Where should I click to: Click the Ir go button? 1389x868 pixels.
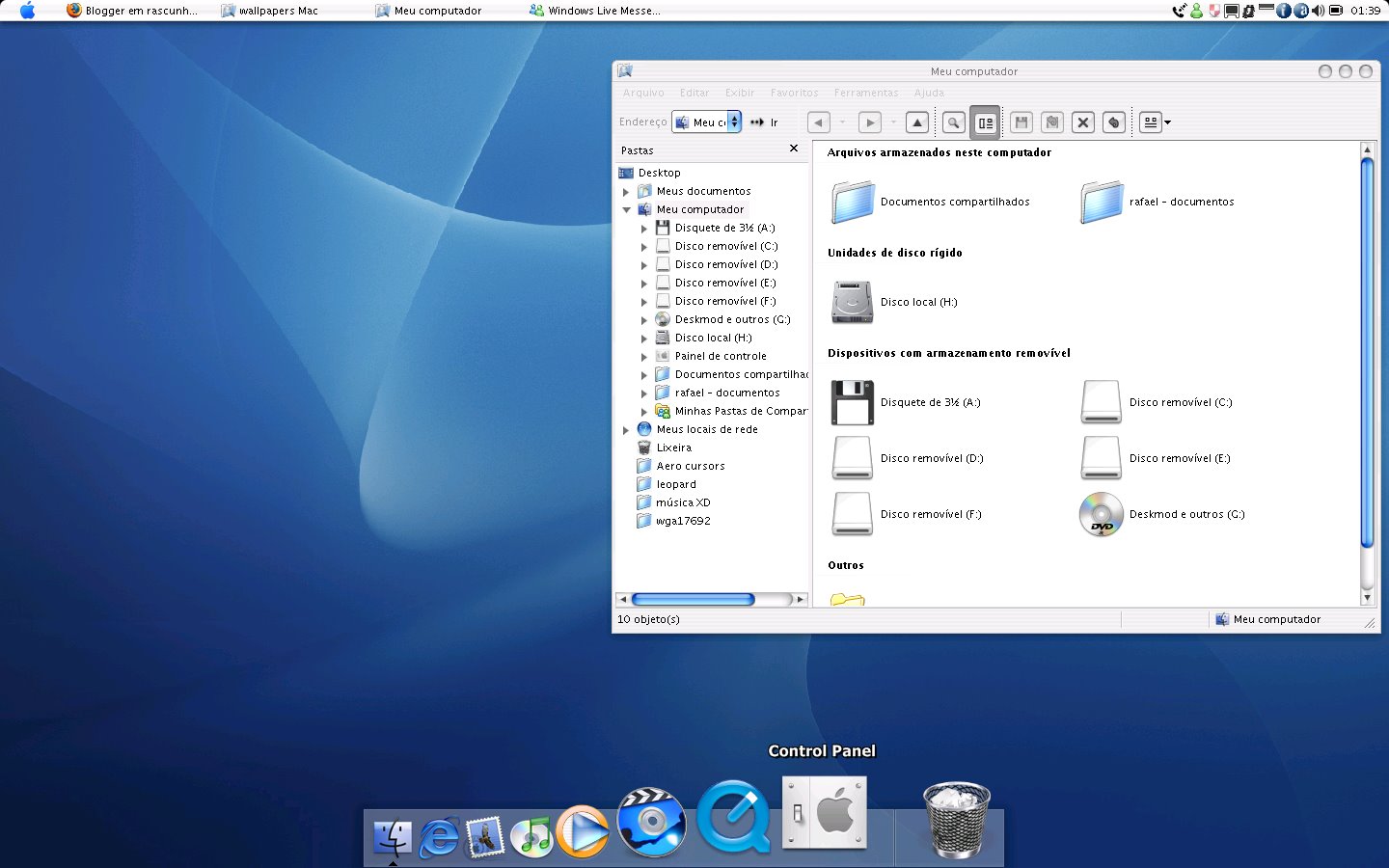coord(765,122)
